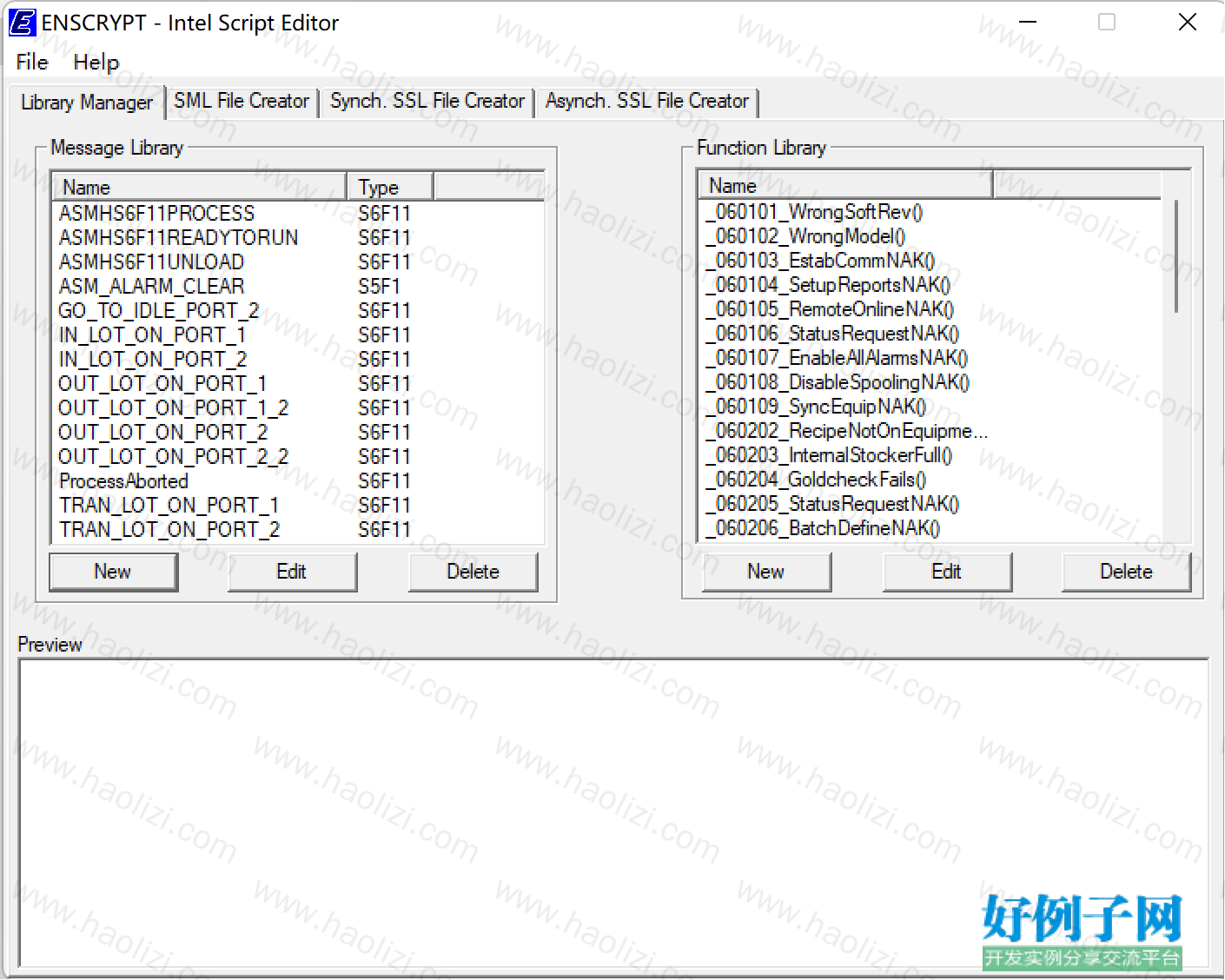Open the Asynch. SSL File Creator tab
The image size is (1225, 980).
pyautogui.click(x=647, y=101)
